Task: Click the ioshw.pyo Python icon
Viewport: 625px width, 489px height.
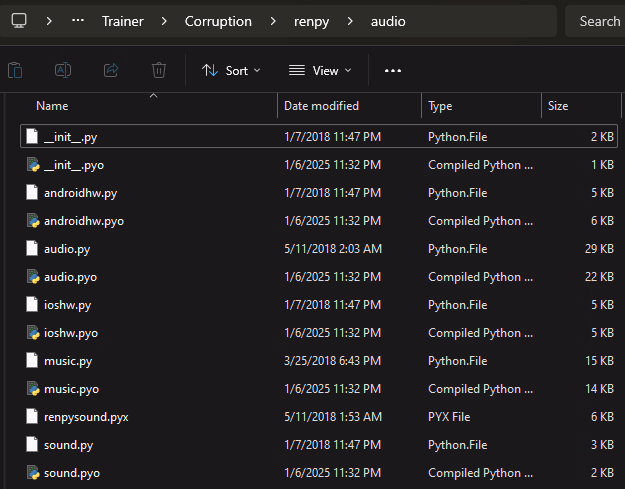Action: click(33, 332)
